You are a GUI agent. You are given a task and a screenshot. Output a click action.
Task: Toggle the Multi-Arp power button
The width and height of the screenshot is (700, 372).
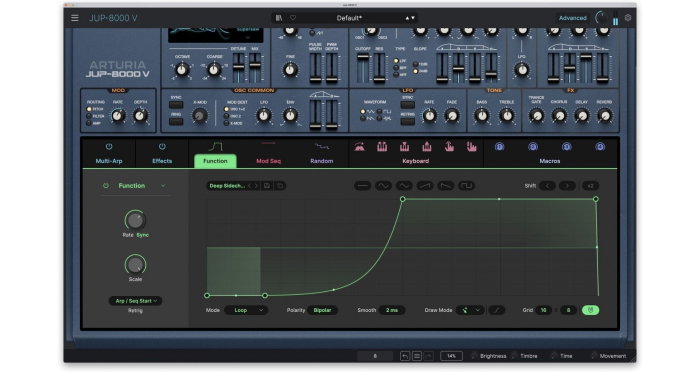point(109,146)
